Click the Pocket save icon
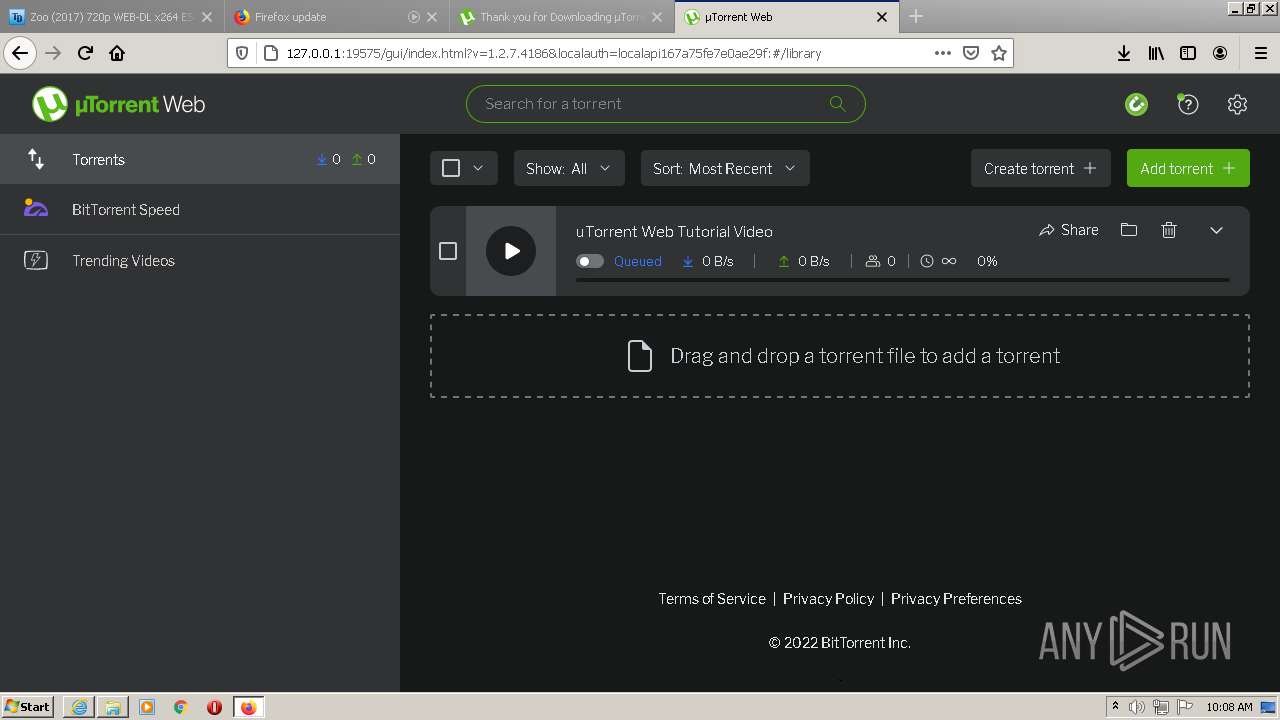The height and width of the screenshot is (720, 1280). (x=970, y=53)
